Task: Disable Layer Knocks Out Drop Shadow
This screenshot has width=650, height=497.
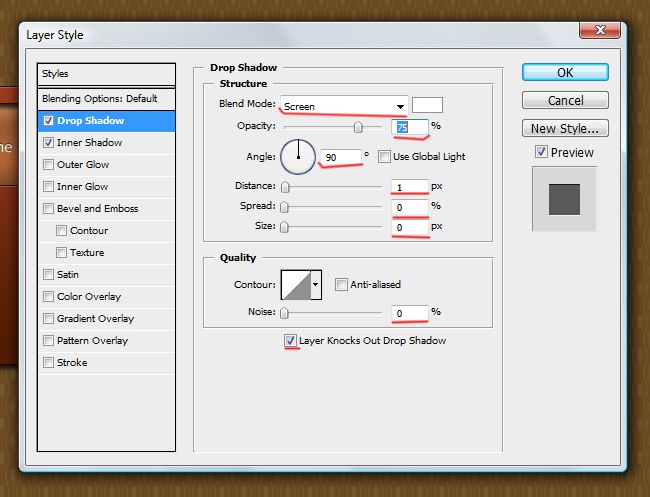Action: pos(291,341)
